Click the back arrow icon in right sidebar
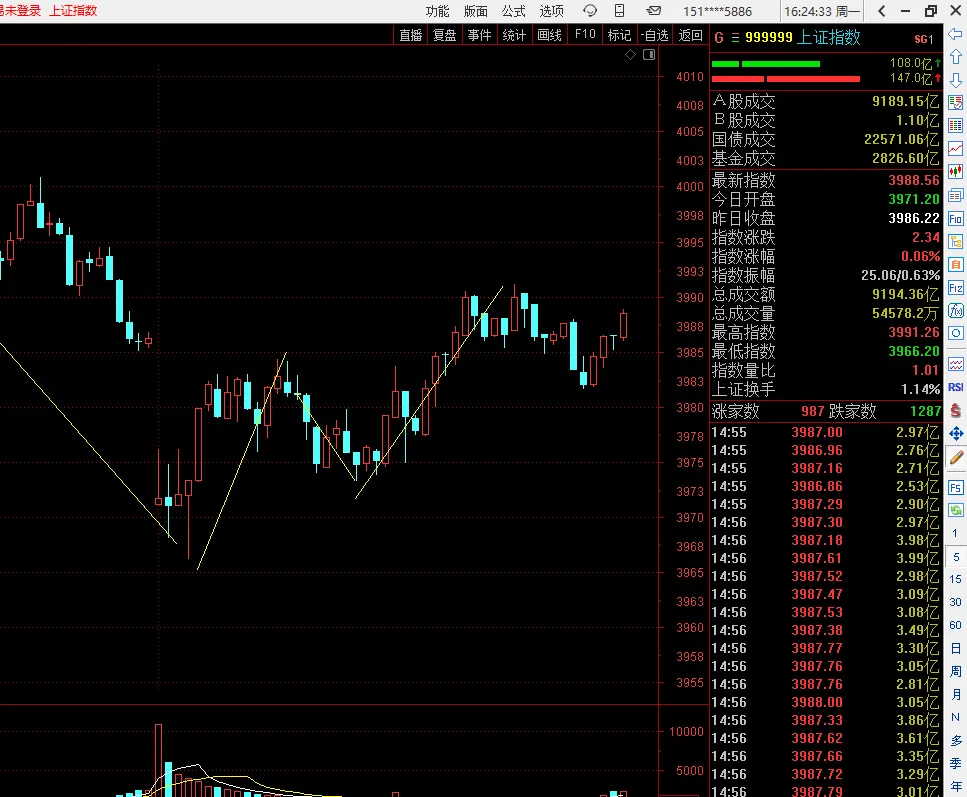Screen dimensions: 967x797 (x=956, y=34)
